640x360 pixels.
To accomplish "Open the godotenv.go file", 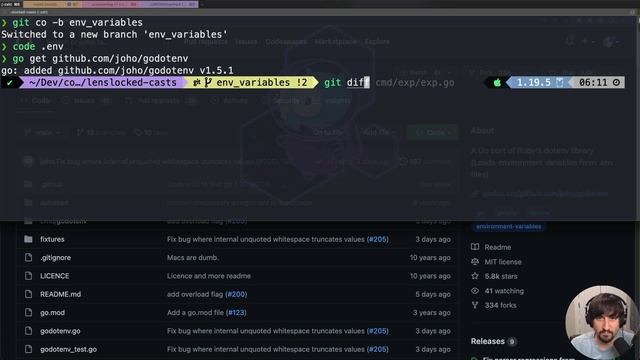I will pyautogui.click(x=60, y=331).
